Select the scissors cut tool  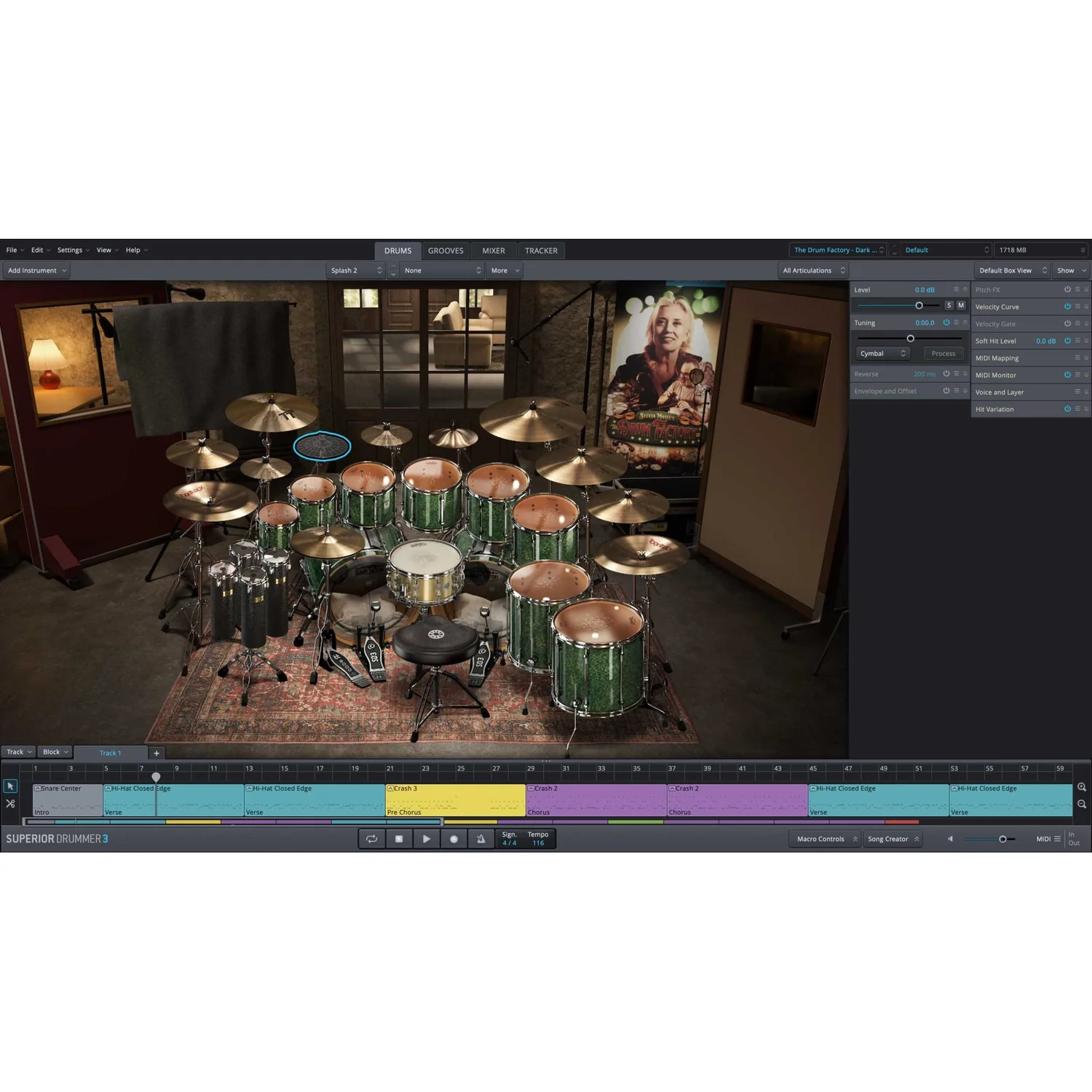(10, 804)
